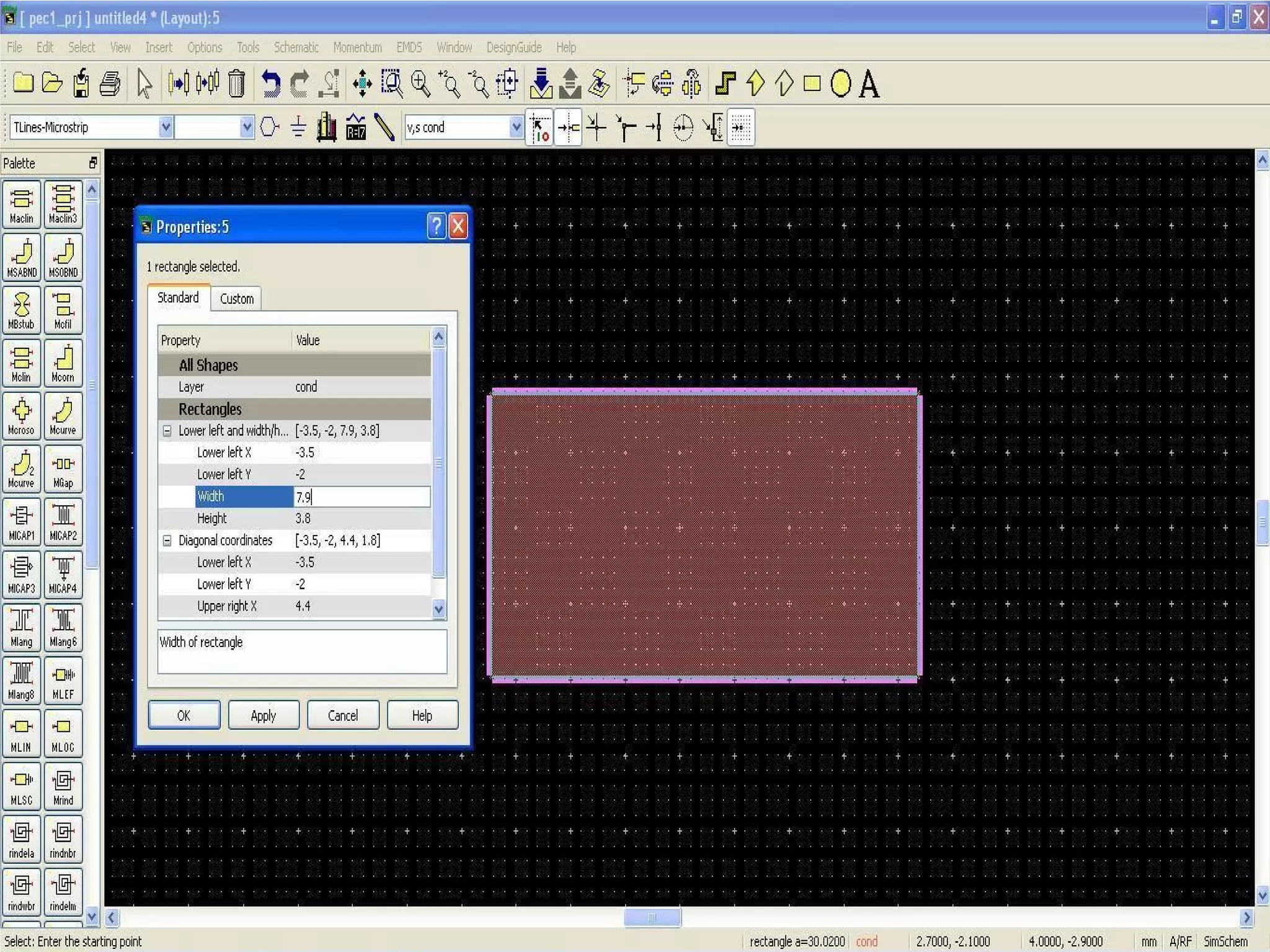Toggle the intersect snap mode button
This screenshot has width=1270, height=952.
(597, 128)
